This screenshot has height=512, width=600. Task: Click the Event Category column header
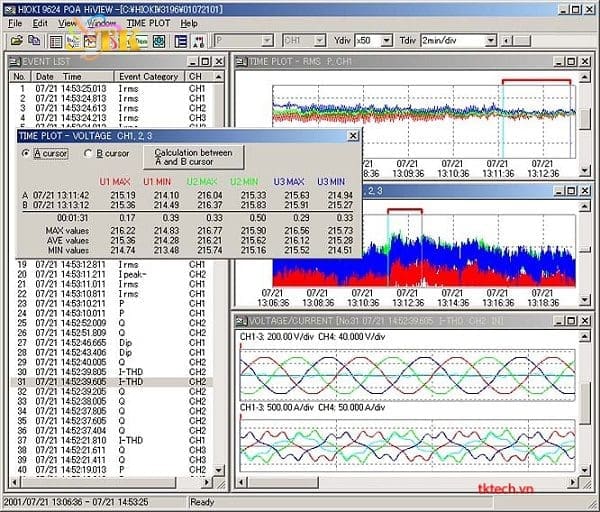(148, 76)
